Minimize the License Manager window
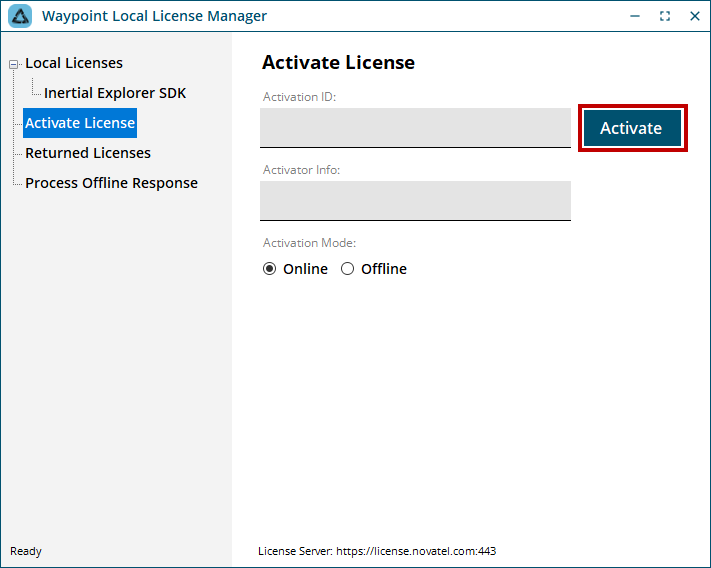 (635, 16)
